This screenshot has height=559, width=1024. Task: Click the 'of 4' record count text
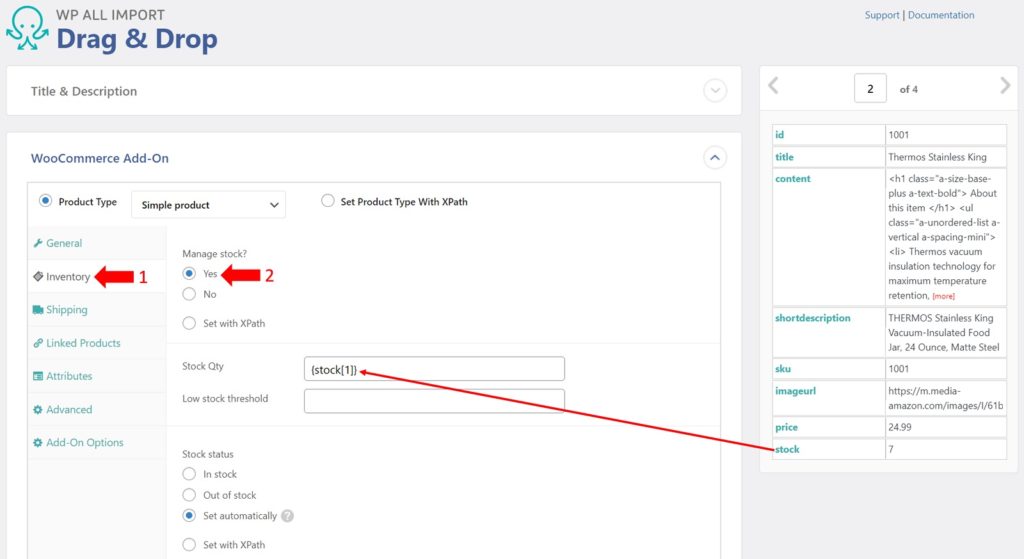(x=908, y=89)
